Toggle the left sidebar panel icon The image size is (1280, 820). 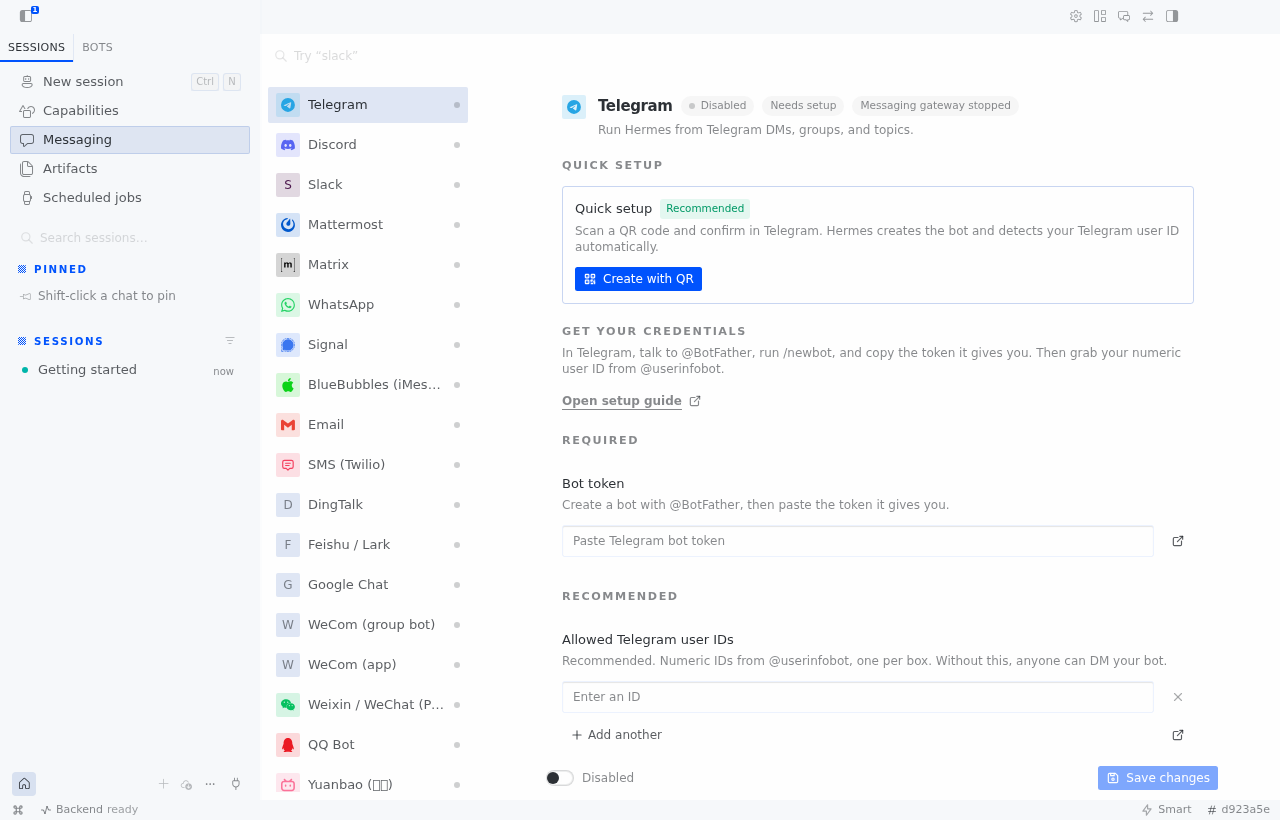[26, 16]
